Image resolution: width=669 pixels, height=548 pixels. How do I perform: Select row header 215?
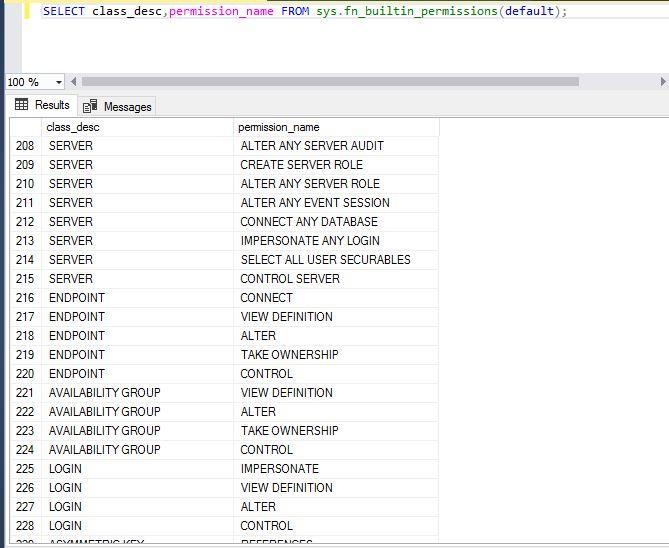[x=25, y=279]
